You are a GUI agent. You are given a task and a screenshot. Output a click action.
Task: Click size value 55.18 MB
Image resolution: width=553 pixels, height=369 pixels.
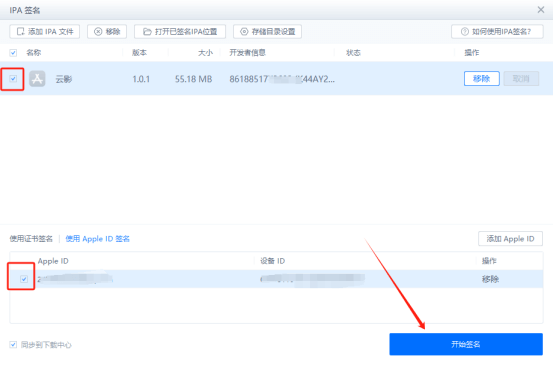point(194,79)
